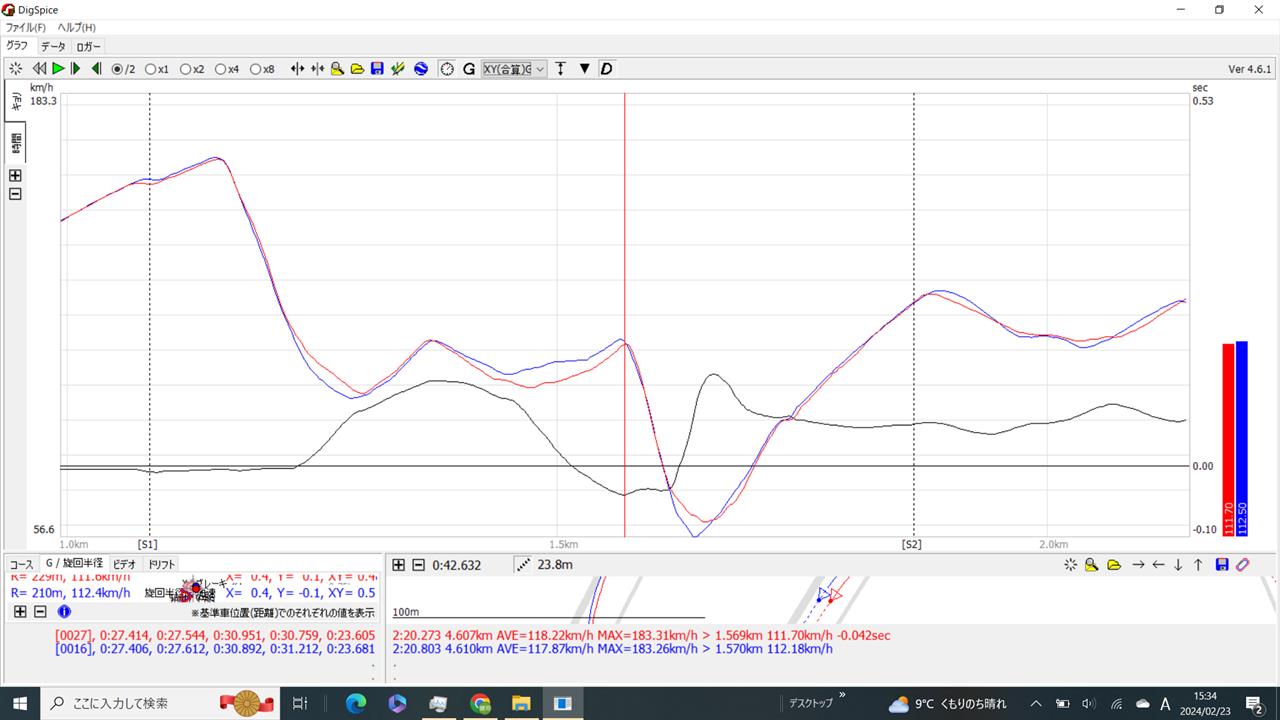Pan the map left with left arrow
Viewport: 1280px width, 720px height.
click(1158, 565)
